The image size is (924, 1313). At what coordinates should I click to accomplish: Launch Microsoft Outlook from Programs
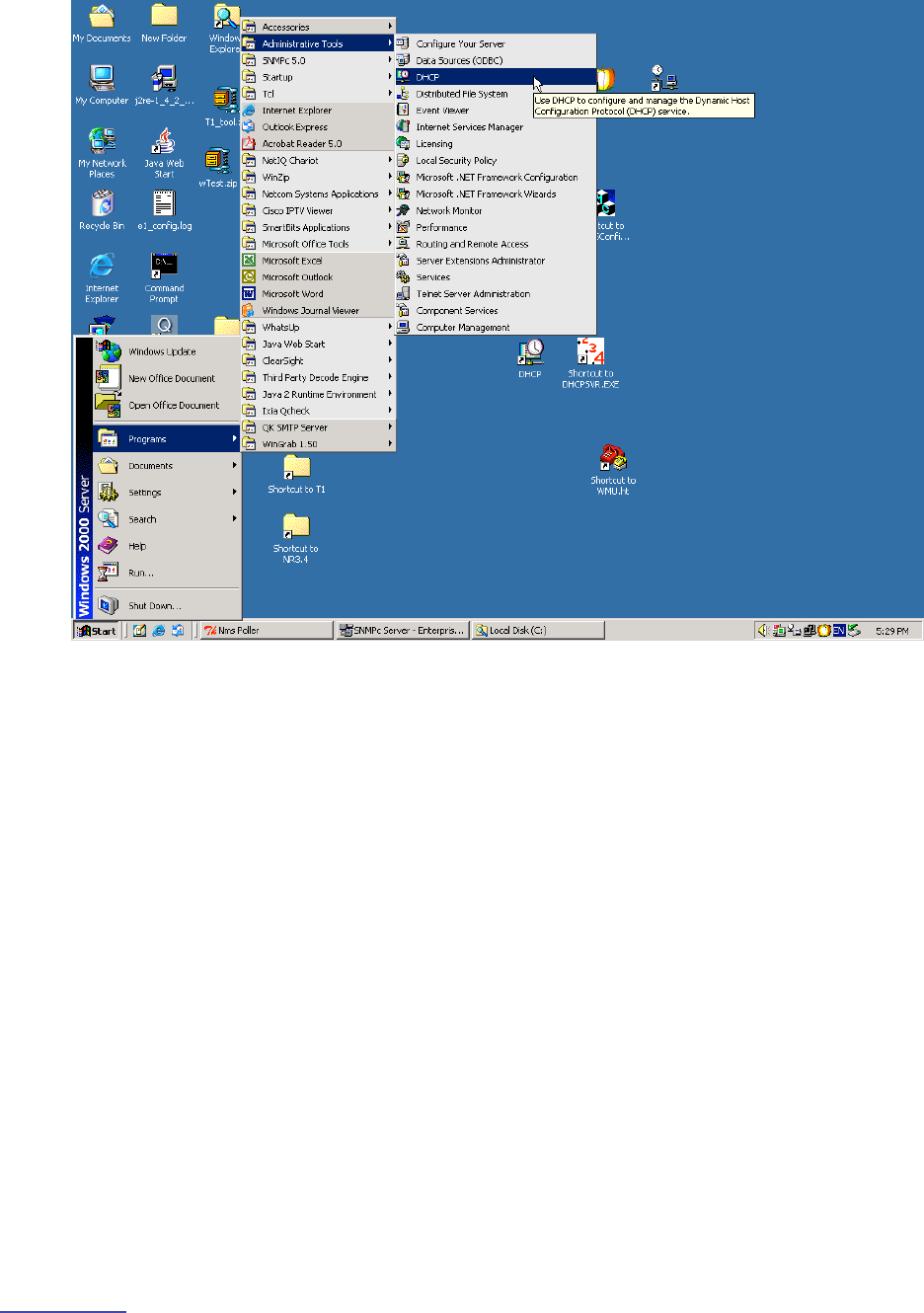tap(319, 277)
